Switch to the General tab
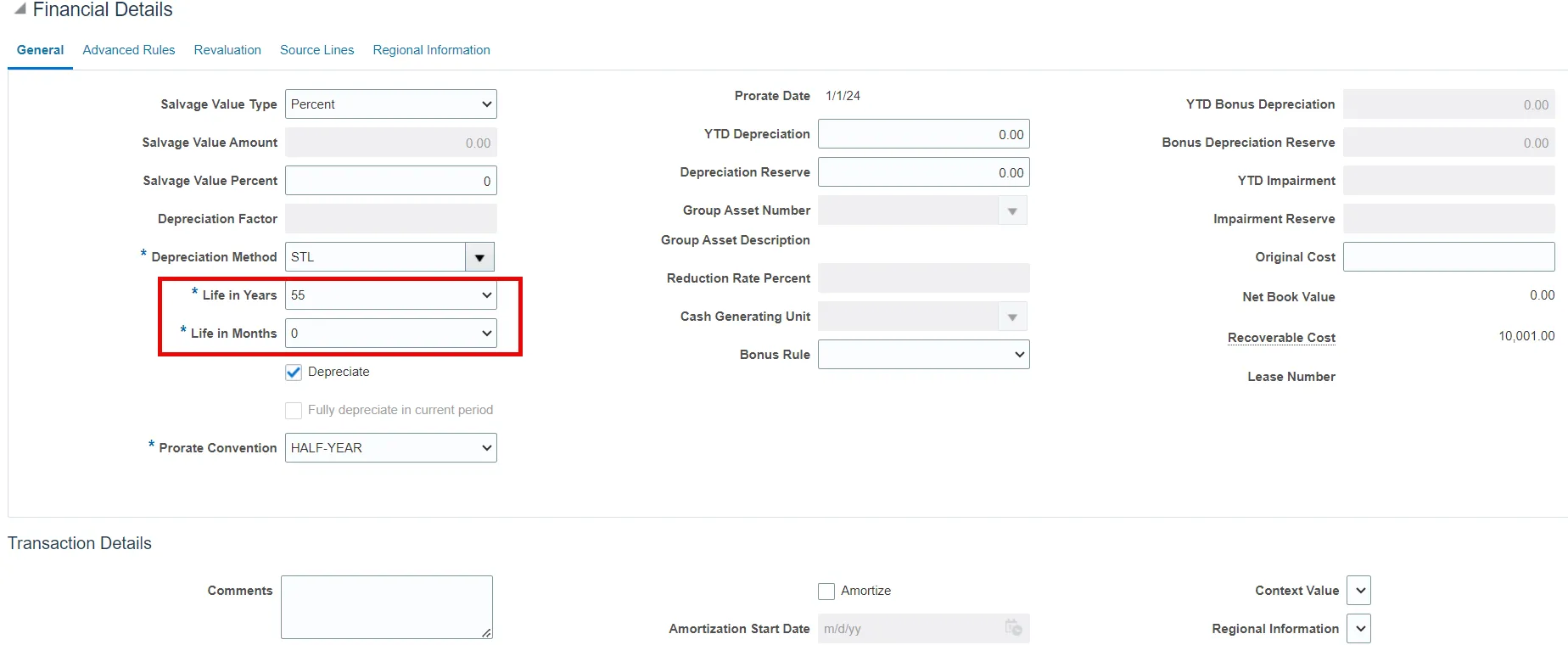This screenshot has height=645, width=1568. click(x=40, y=50)
